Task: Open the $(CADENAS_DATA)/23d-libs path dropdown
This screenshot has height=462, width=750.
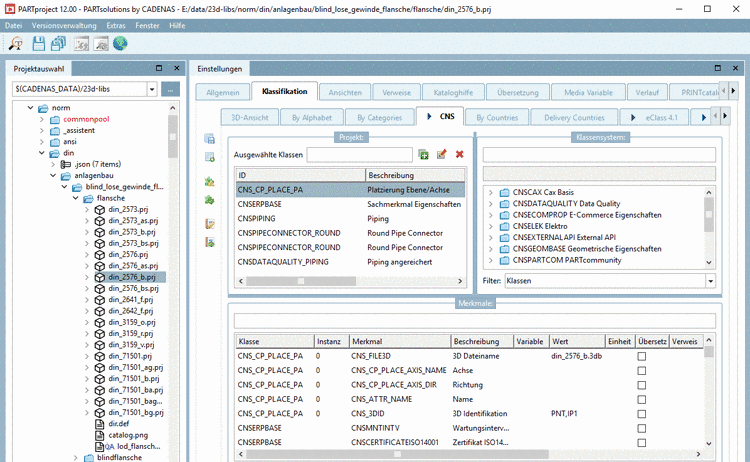Action: pos(151,89)
